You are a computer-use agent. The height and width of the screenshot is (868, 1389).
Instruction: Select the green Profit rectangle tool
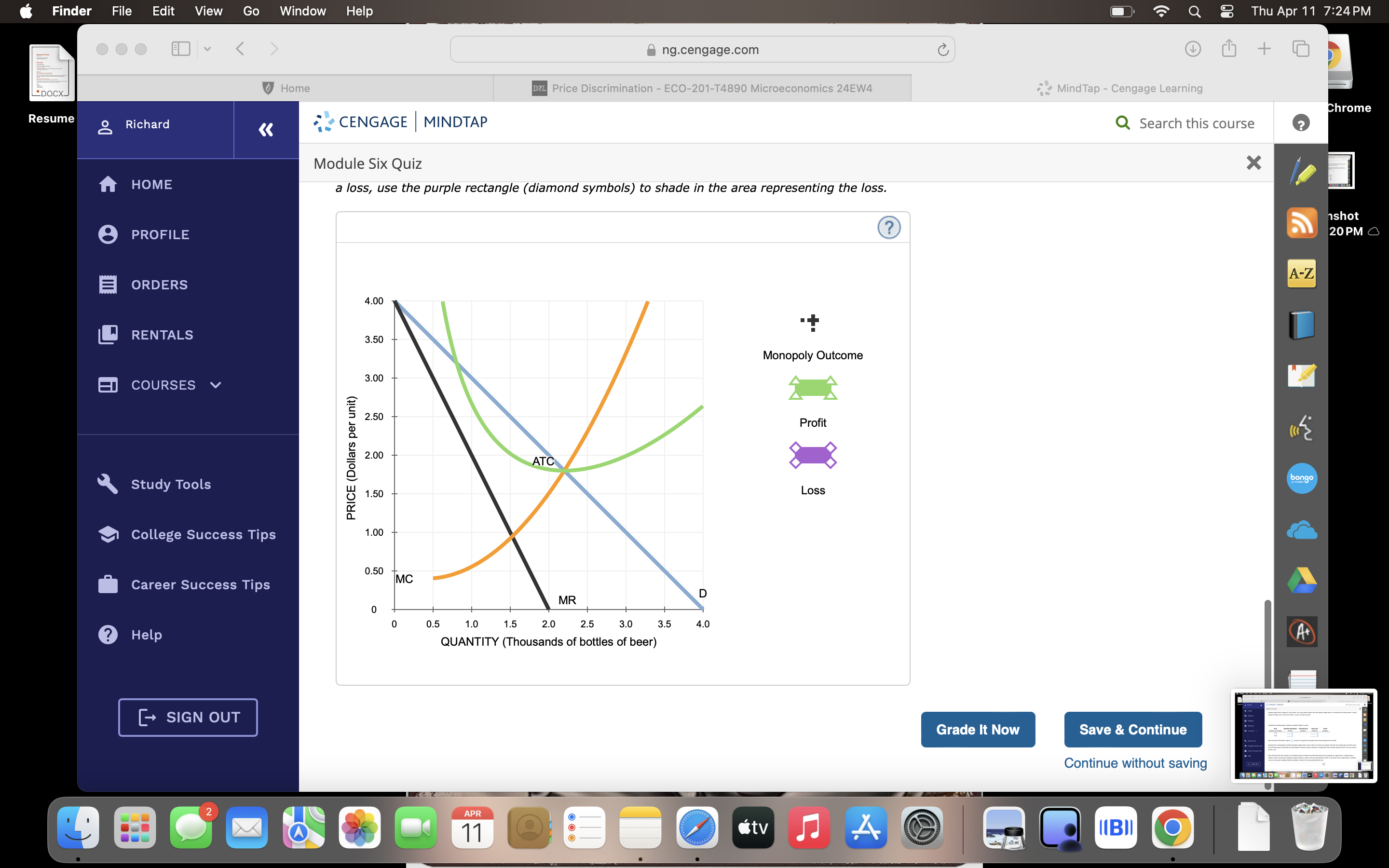pos(813,389)
